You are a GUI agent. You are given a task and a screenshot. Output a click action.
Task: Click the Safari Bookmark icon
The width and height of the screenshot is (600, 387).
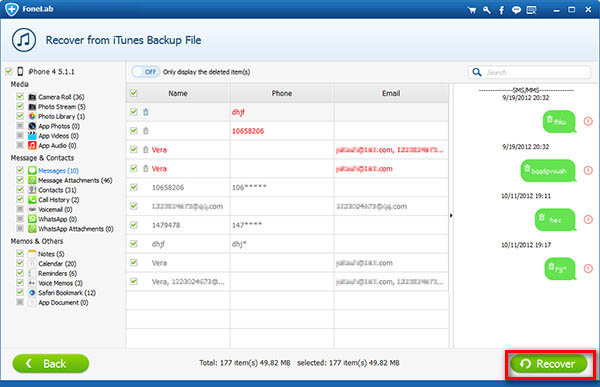(32, 292)
